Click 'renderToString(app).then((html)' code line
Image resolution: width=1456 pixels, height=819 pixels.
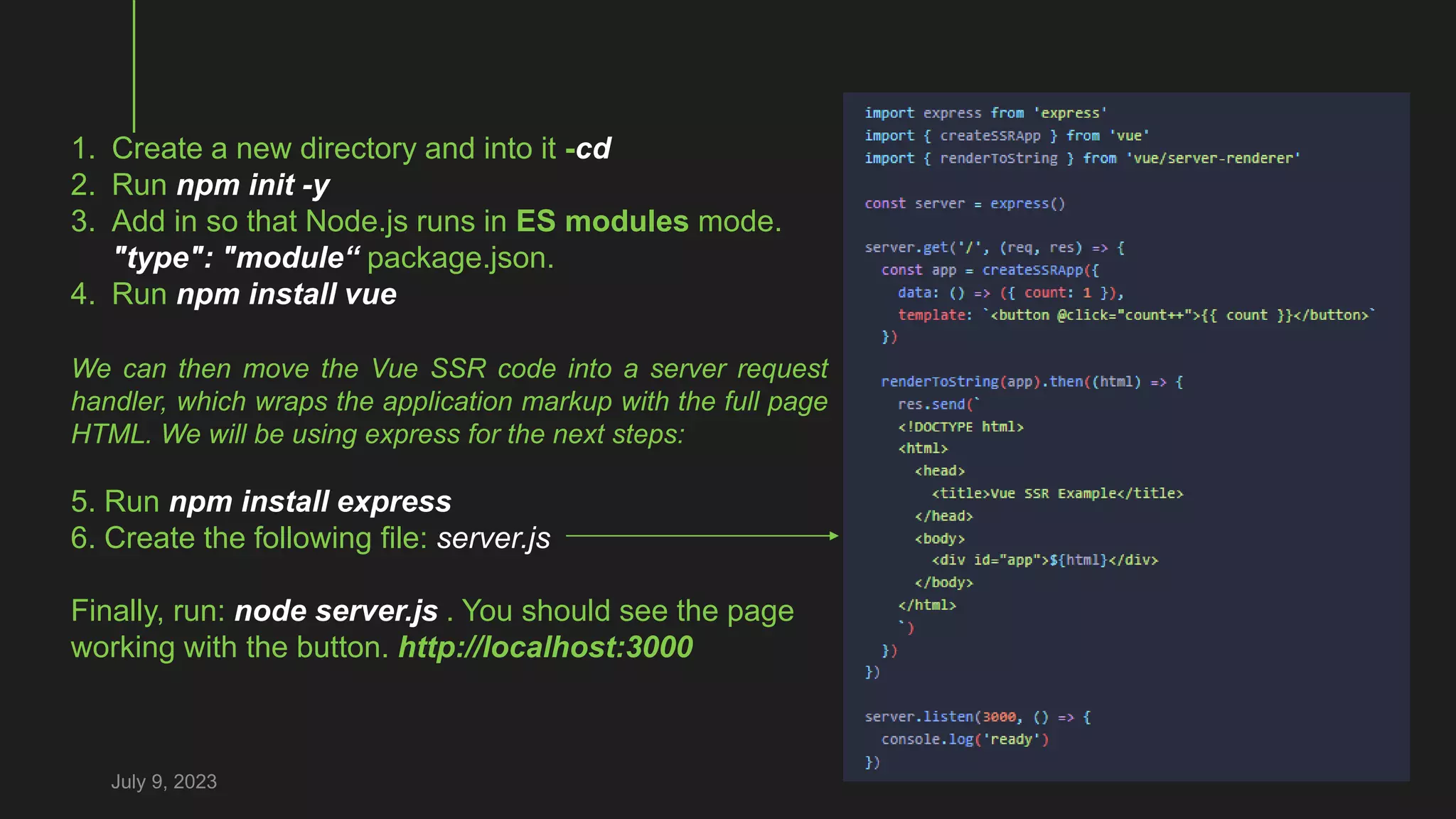pos(1032,382)
